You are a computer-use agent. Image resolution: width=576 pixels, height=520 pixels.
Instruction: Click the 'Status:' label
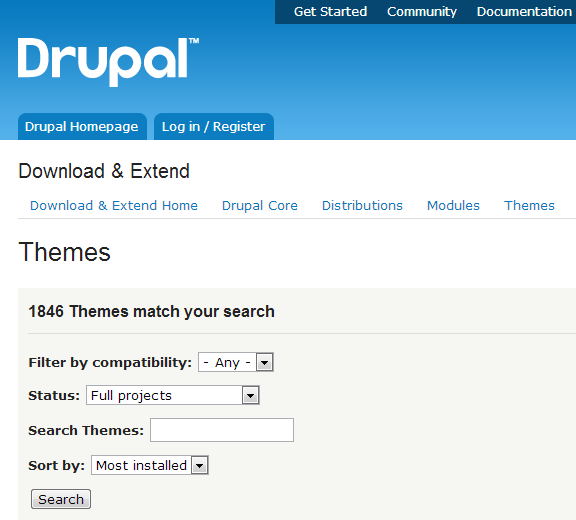(54, 396)
